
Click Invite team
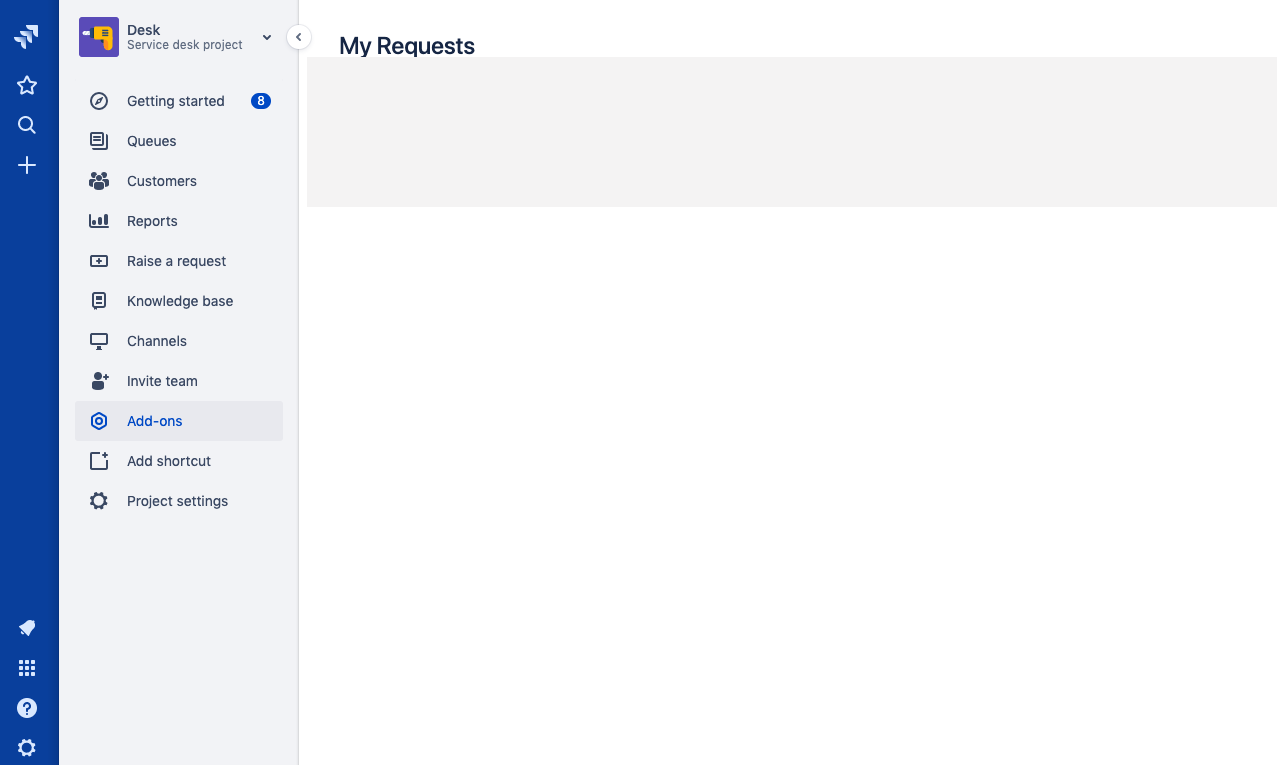(x=162, y=381)
